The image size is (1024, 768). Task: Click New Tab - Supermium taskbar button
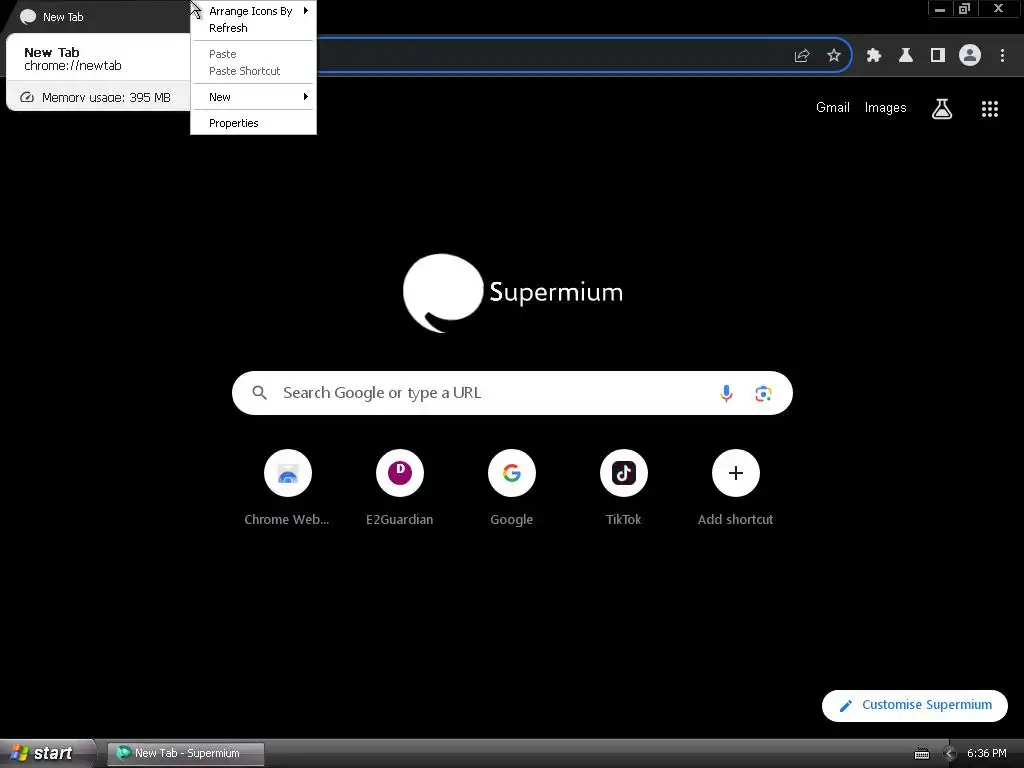[x=185, y=753]
